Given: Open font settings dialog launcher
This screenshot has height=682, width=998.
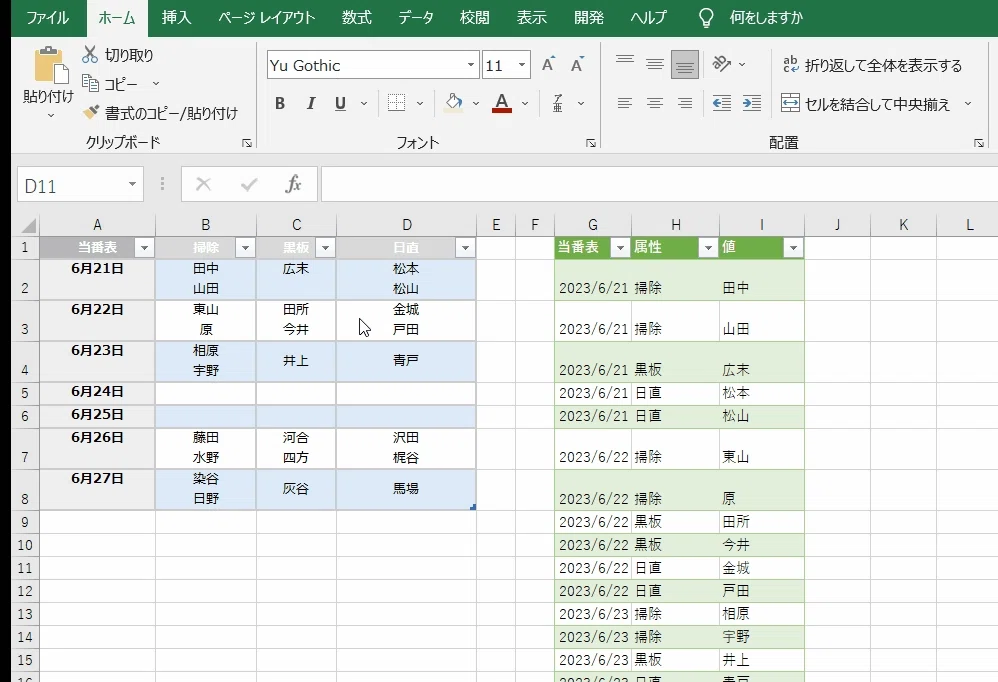Looking at the screenshot, I should click(x=591, y=143).
